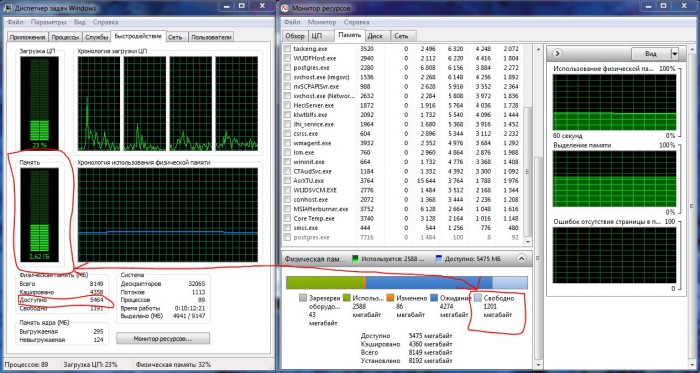Click the Доступно 5464 value in Task Manager
Screen dimensions: 700x373
(96, 300)
